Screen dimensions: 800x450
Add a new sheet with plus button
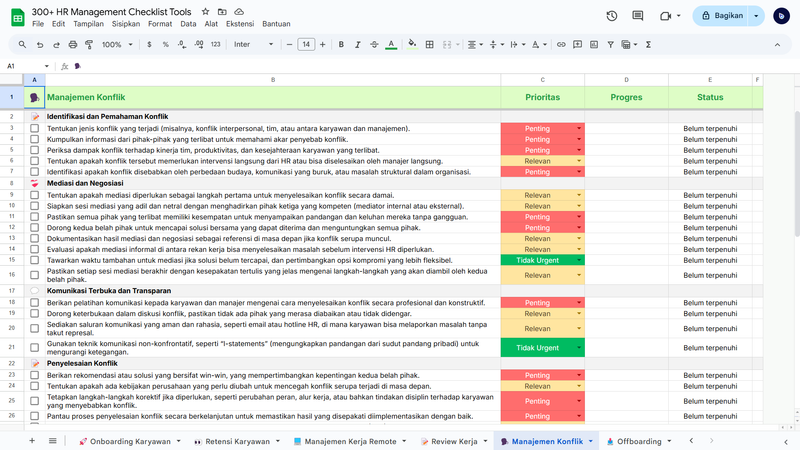coord(32,441)
